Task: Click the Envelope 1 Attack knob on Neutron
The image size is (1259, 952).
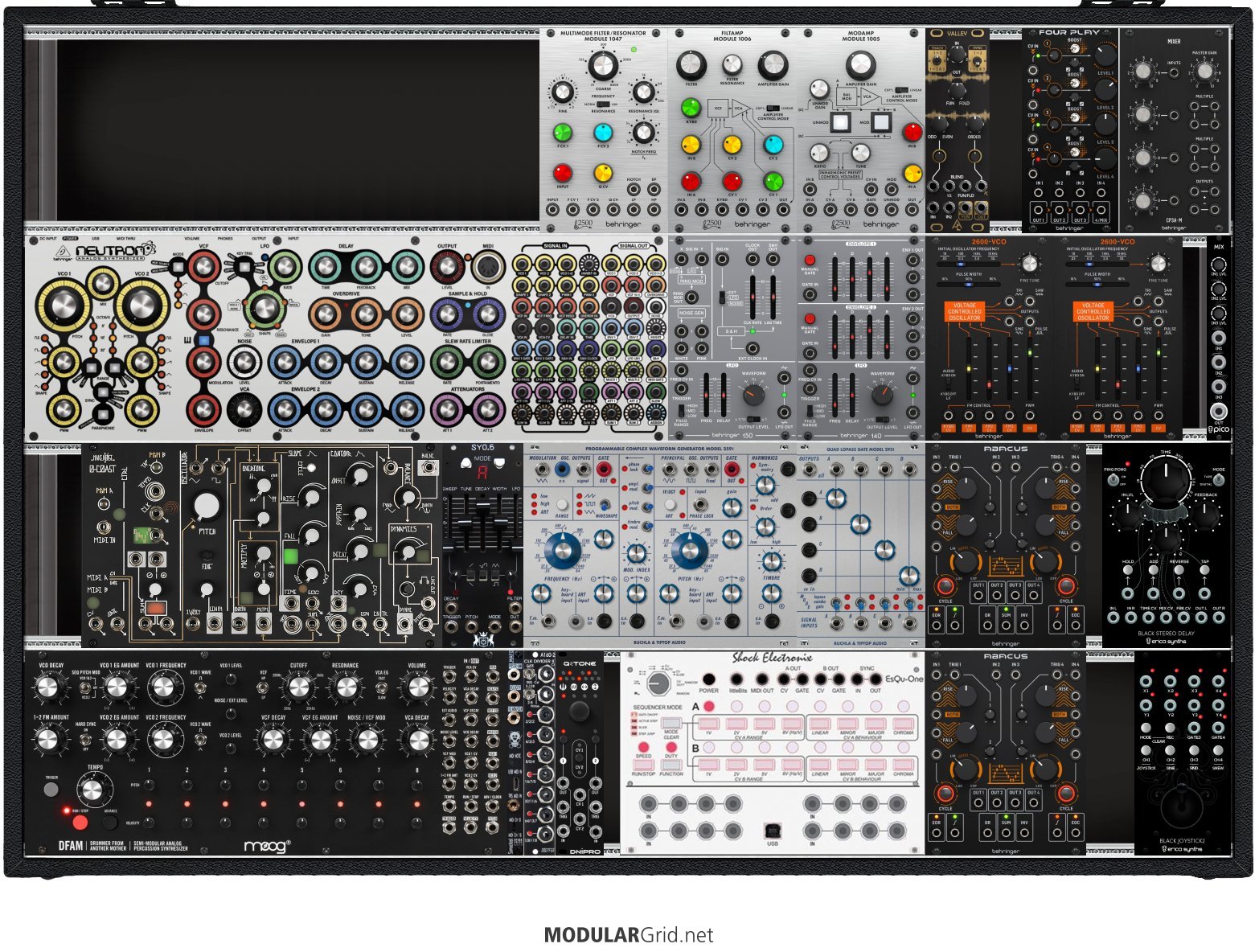Action: tap(285, 363)
